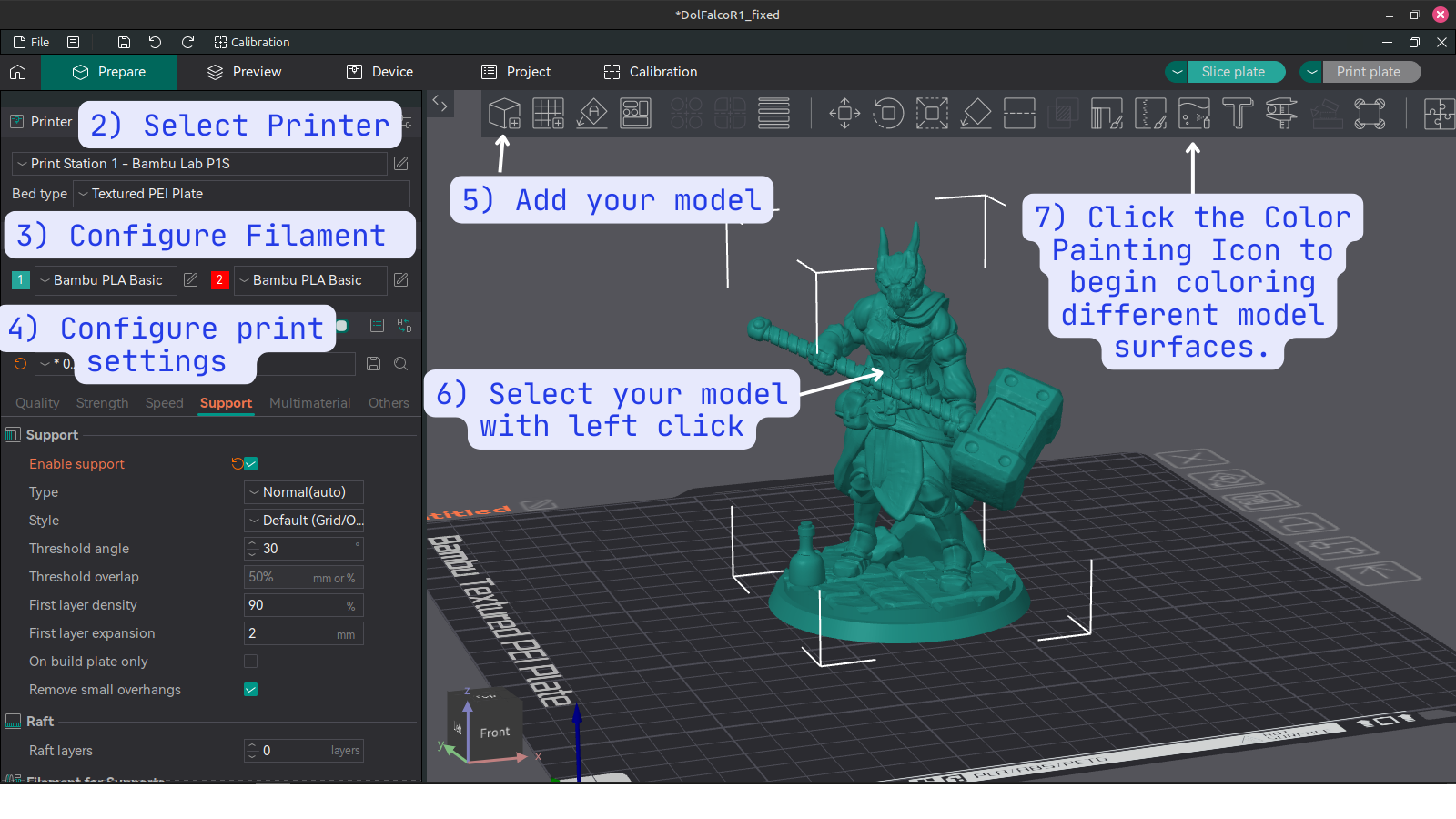1456x819 pixels.
Task: Enable On build plate only checkbox
Action: coord(251,662)
